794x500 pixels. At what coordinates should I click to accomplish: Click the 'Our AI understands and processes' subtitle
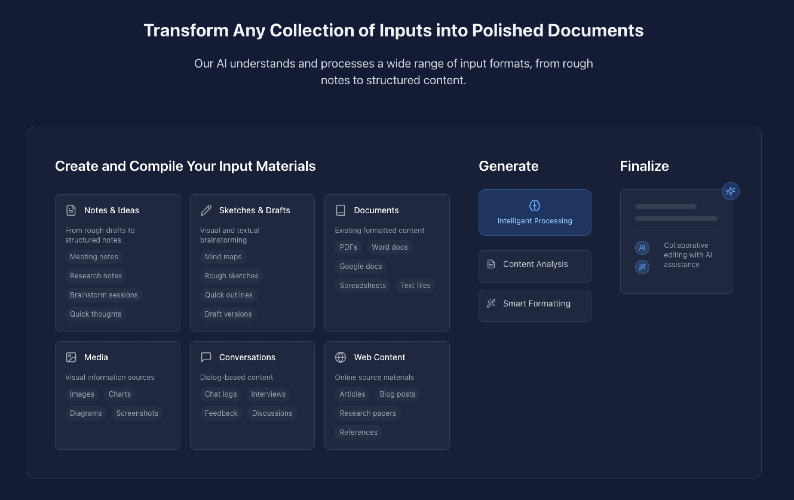tap(393, 72)
